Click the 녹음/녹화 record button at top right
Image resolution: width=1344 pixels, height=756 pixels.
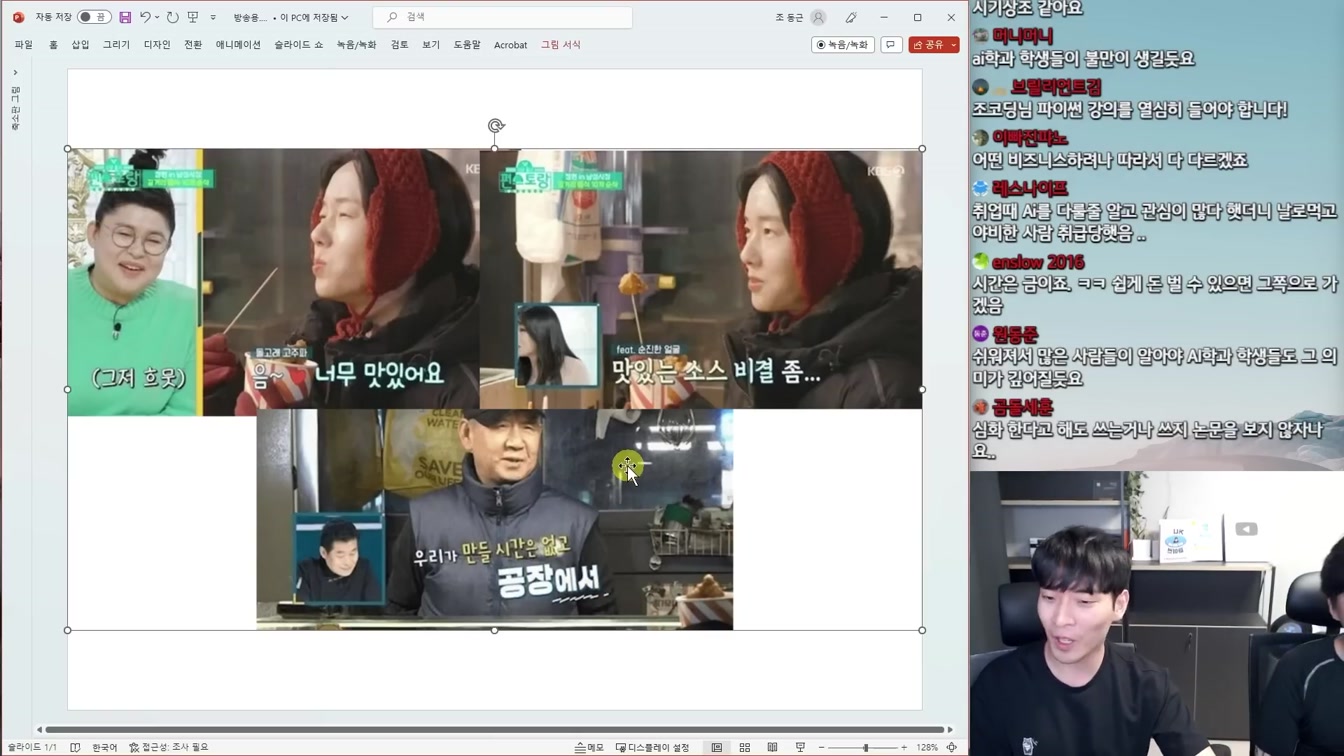click(x=842, y=45)
